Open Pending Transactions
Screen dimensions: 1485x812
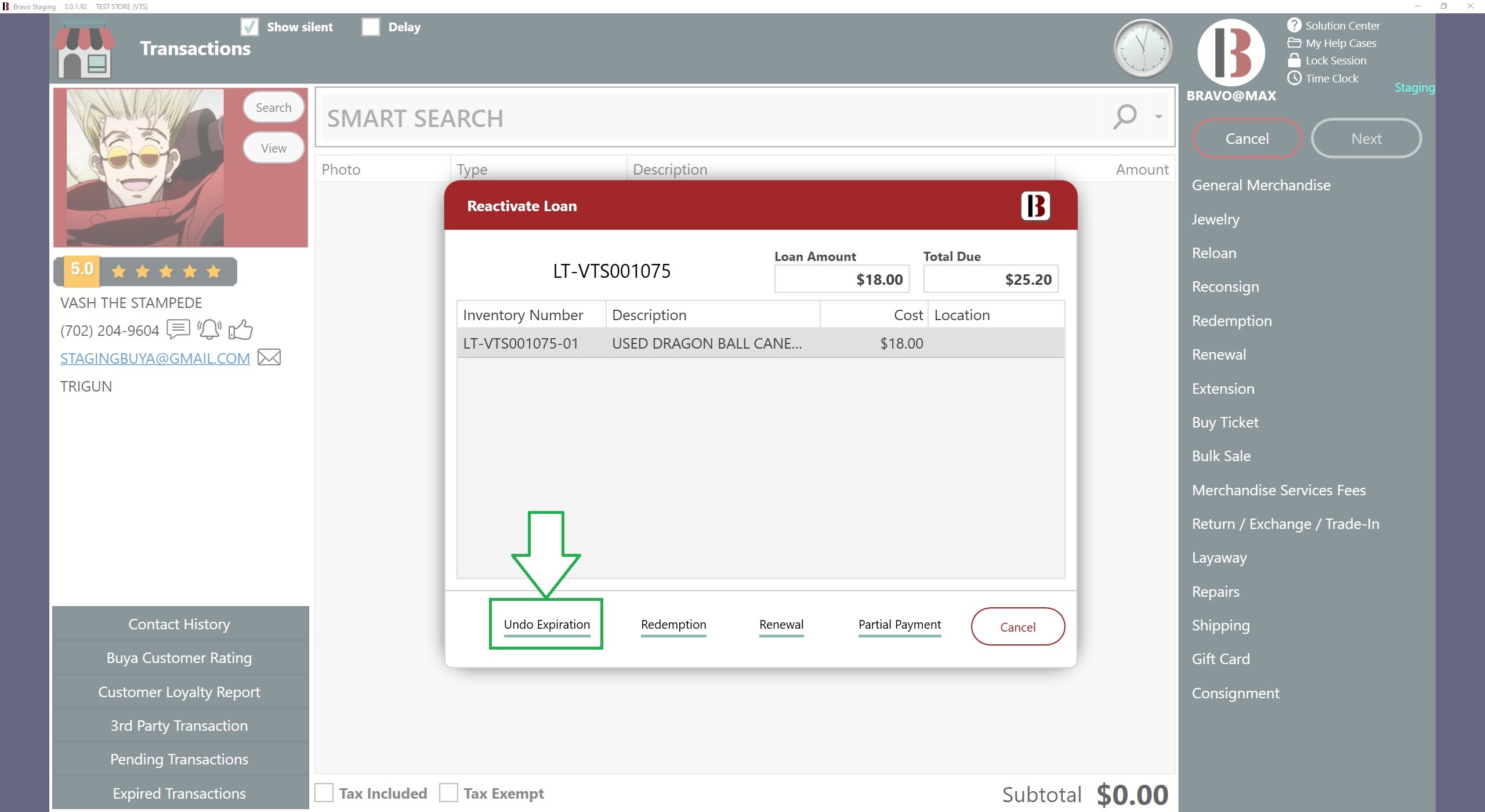point(180,759)
